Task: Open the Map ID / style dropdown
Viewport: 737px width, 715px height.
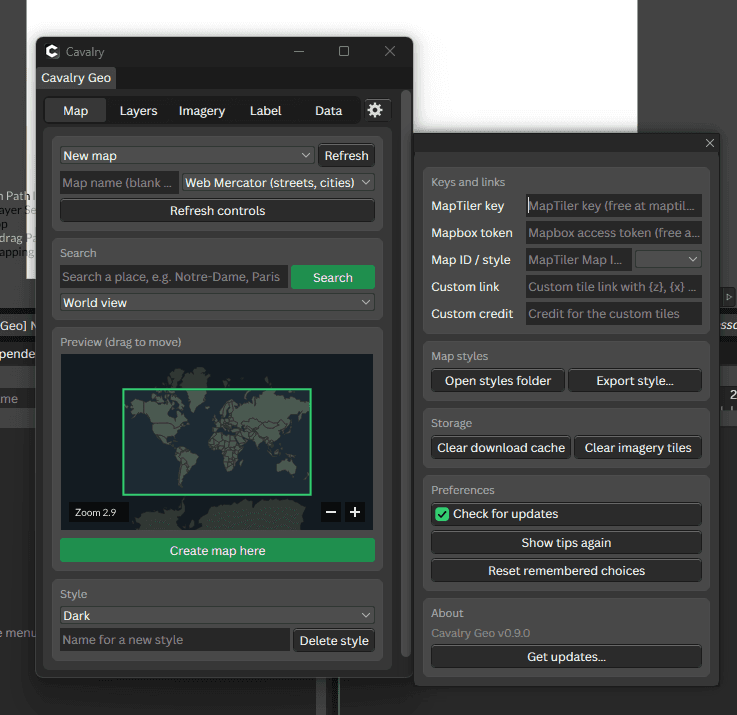Action: (x=668, y=259)
